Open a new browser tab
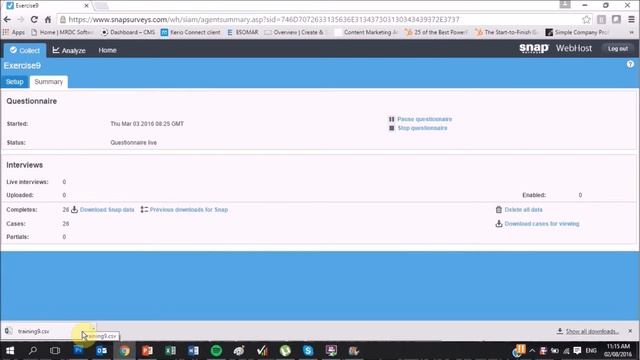The height and width of the screenshot is (360, 640). pos(100,6)
